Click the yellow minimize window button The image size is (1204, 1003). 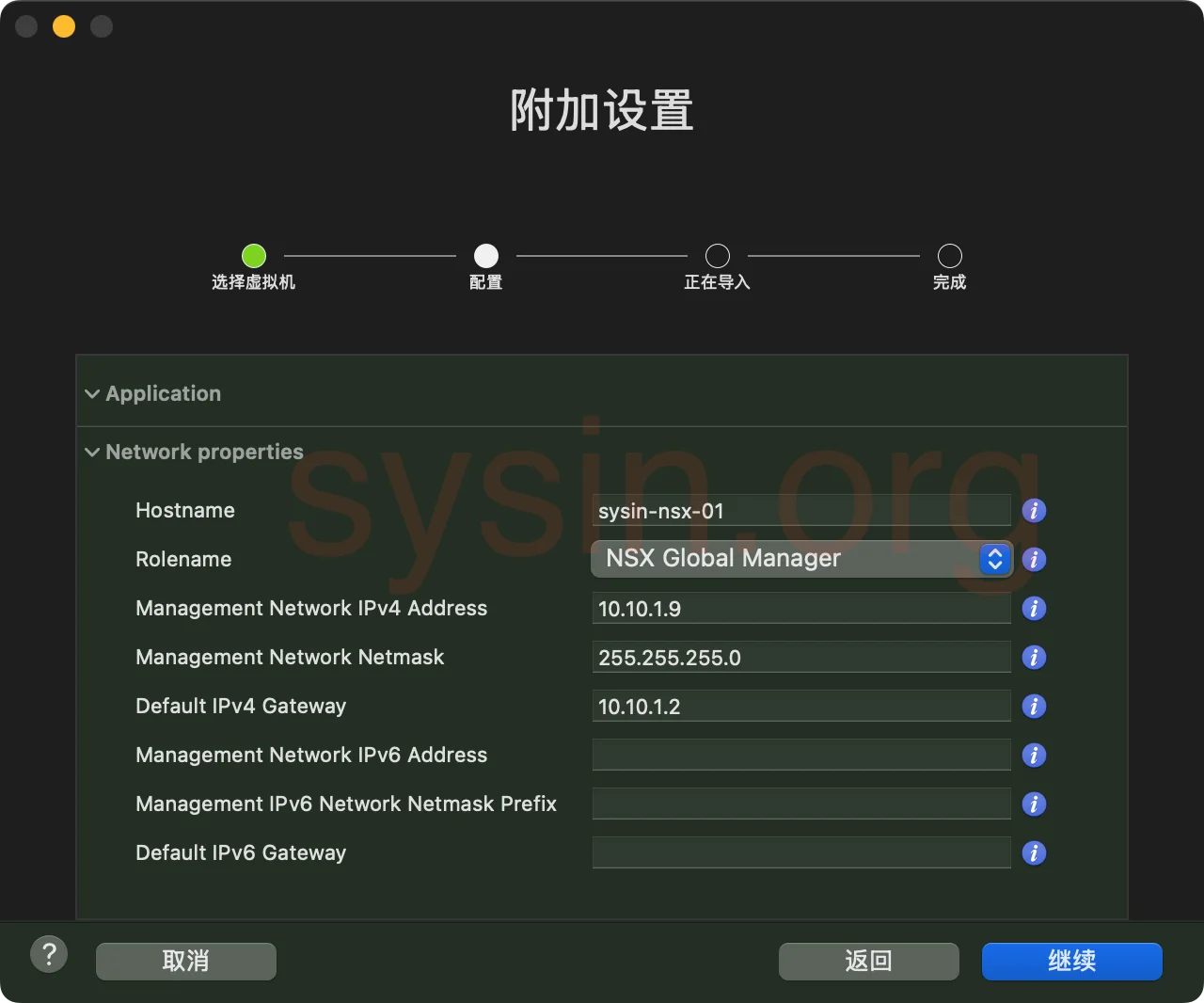pyautogui.click(x=64, y=26)
